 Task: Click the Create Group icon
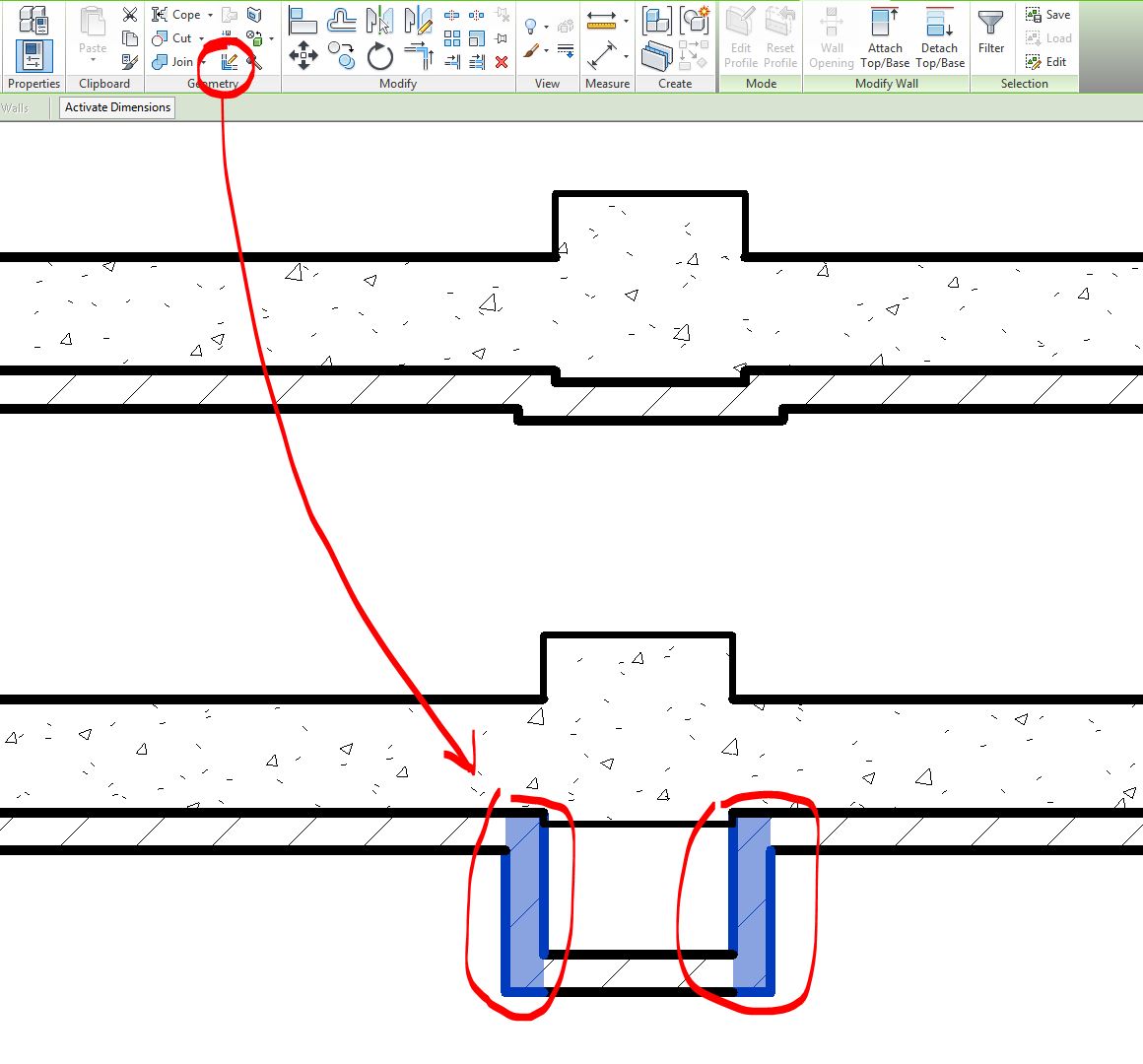coord(695,21)
